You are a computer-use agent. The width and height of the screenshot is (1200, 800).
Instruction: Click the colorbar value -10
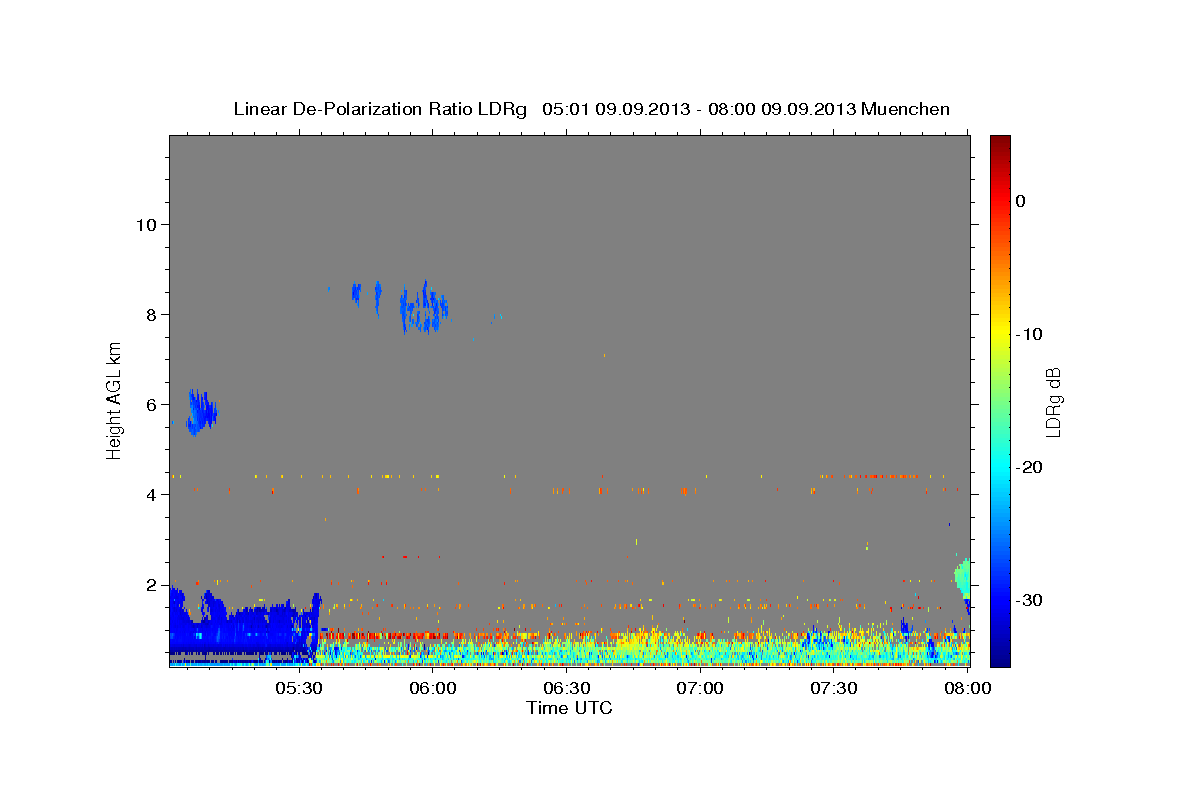pos(1030,335)
